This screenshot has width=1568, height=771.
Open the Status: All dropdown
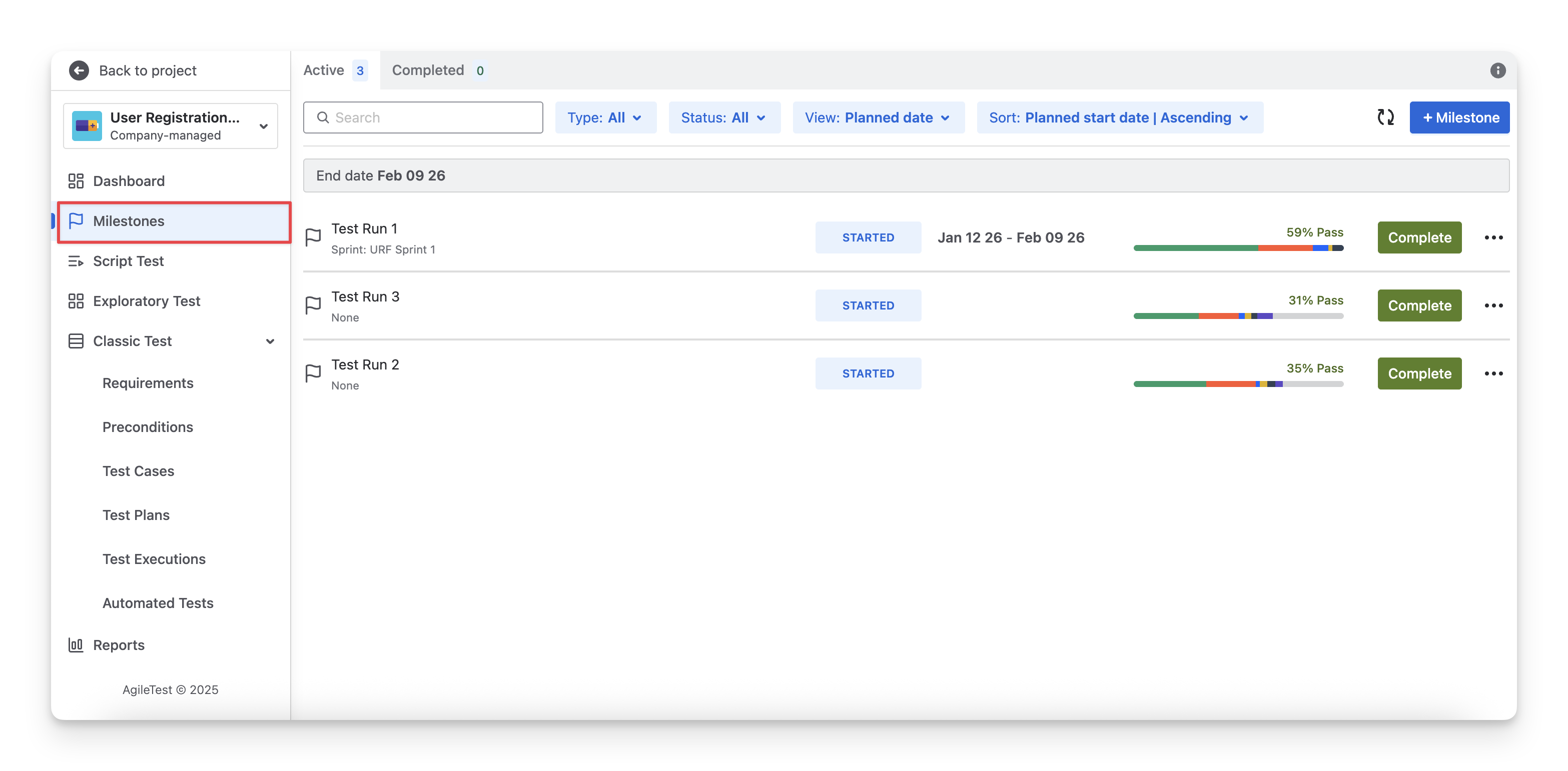(724, 118)
